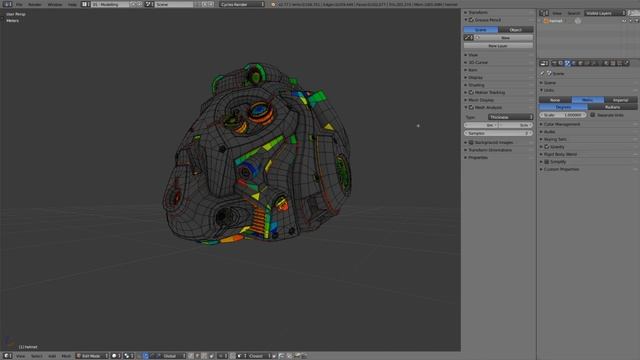Open the Physics properties tab icon

pos(627,63)
